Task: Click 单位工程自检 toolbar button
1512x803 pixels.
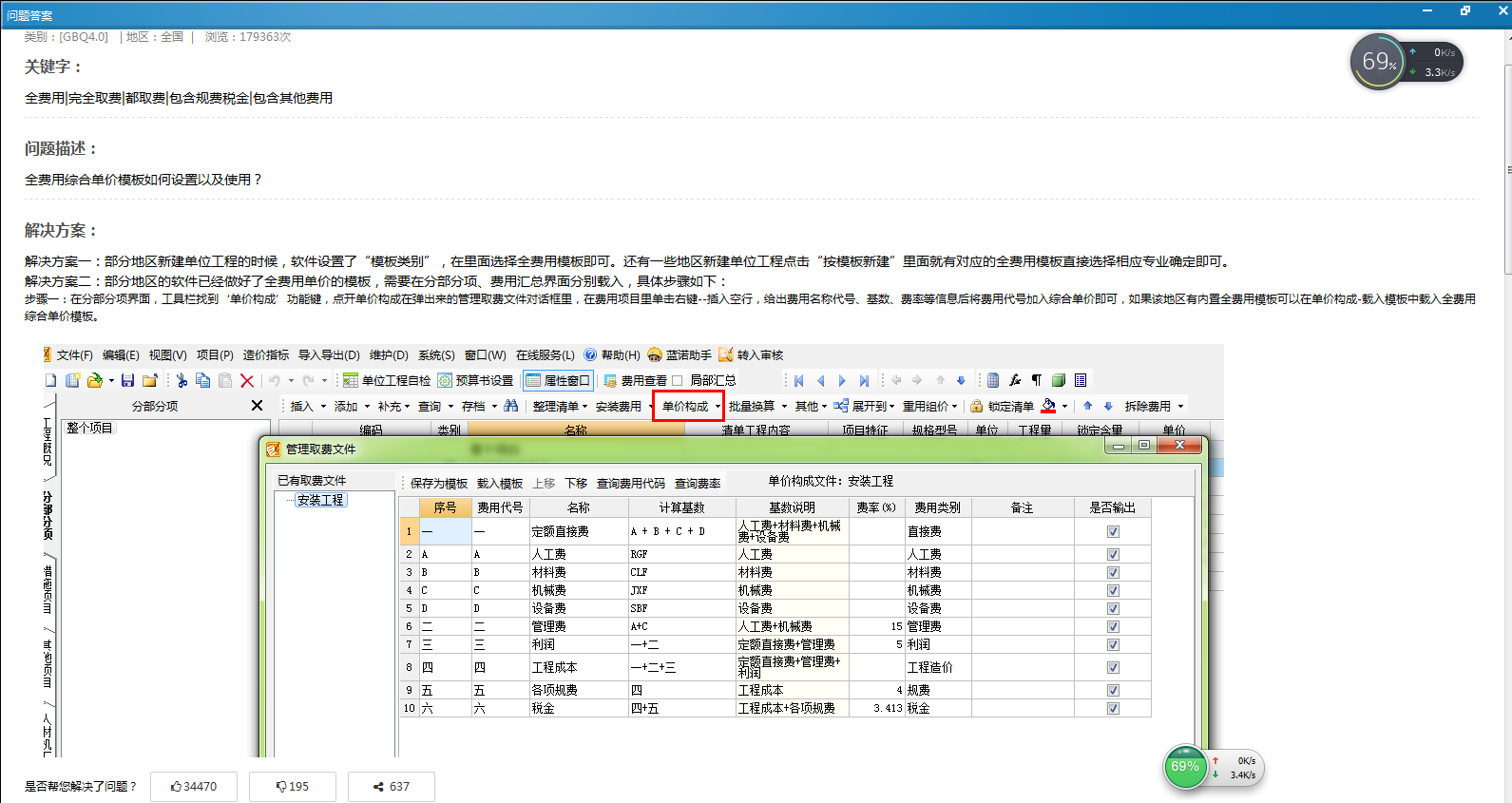Action: tap(387, 380)
